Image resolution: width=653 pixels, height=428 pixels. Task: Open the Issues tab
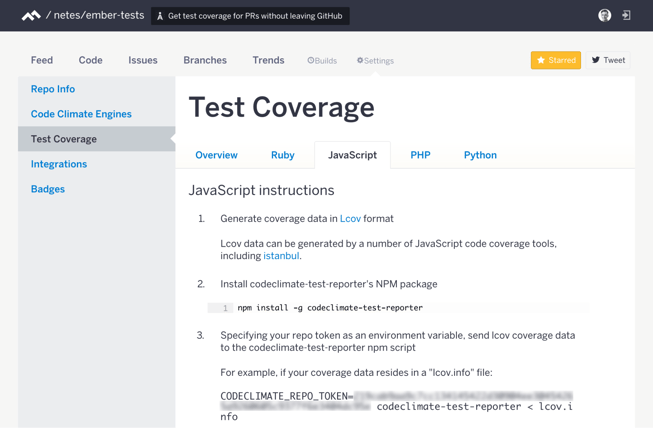[143, 61]
